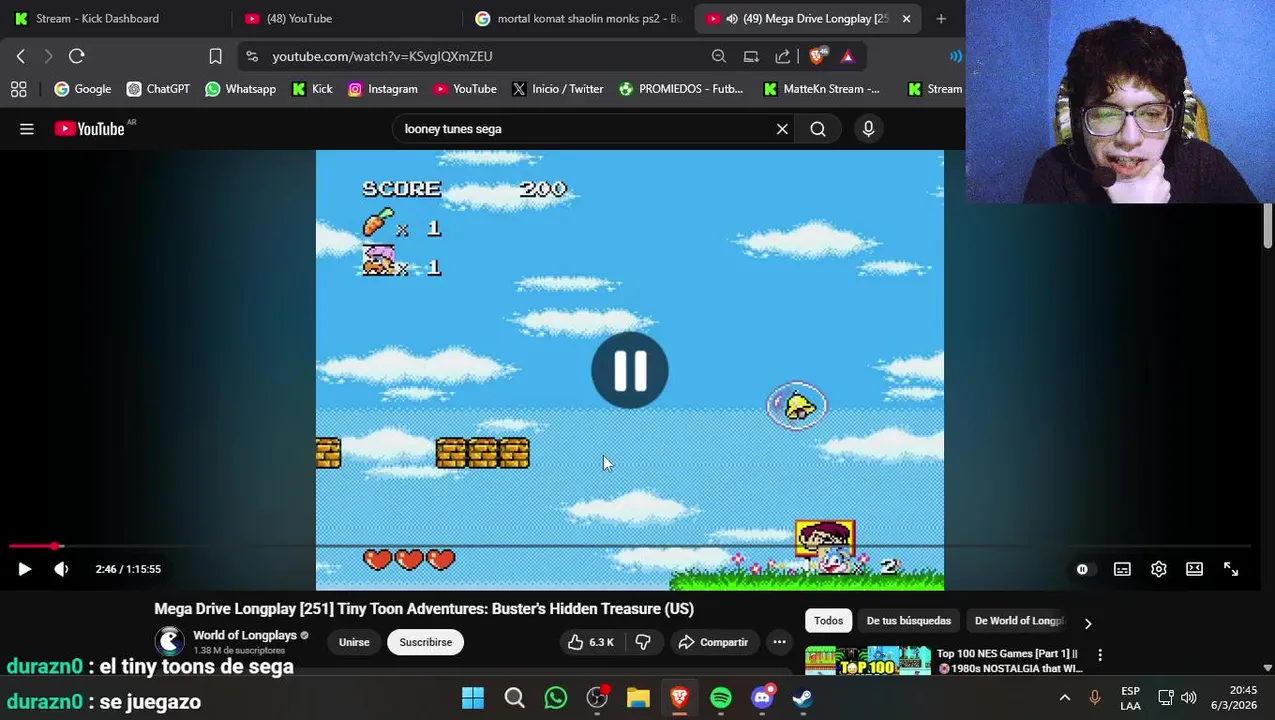
Task: Open the Google bookmark
Action: coord(83,89)
